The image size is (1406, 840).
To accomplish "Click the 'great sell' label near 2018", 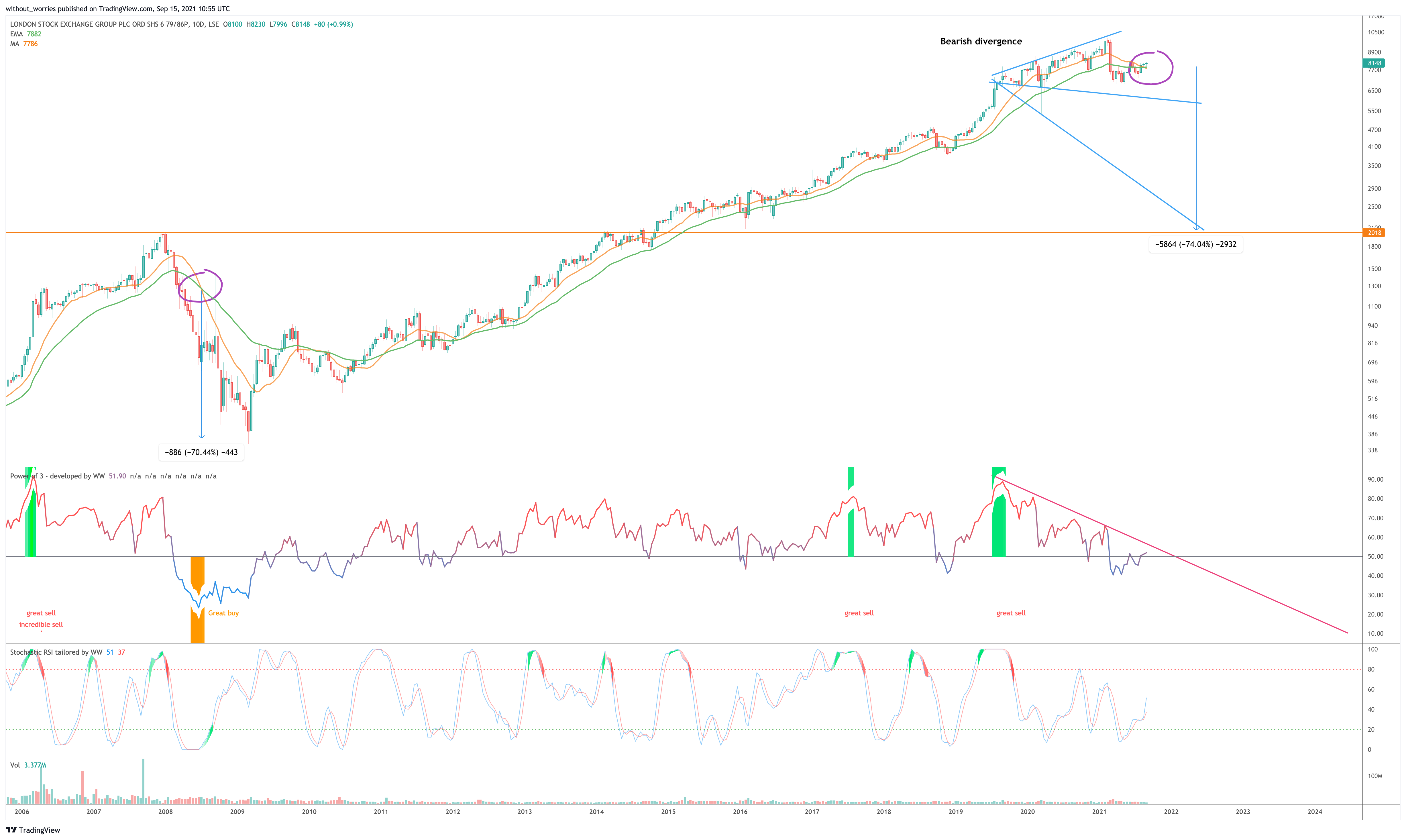I will click(x=859, y=613).
